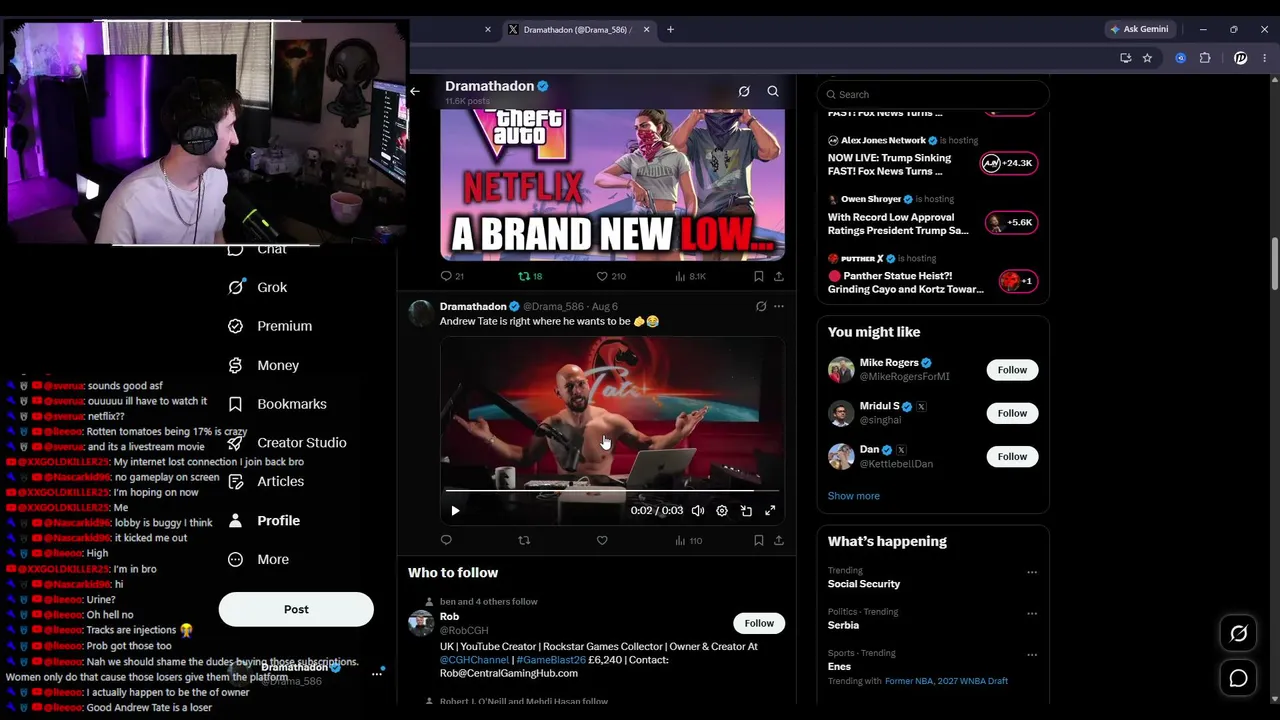Follow Rob @RobCGH
The height and width of the screenshot is (720, 1280).
coord(759,623)
